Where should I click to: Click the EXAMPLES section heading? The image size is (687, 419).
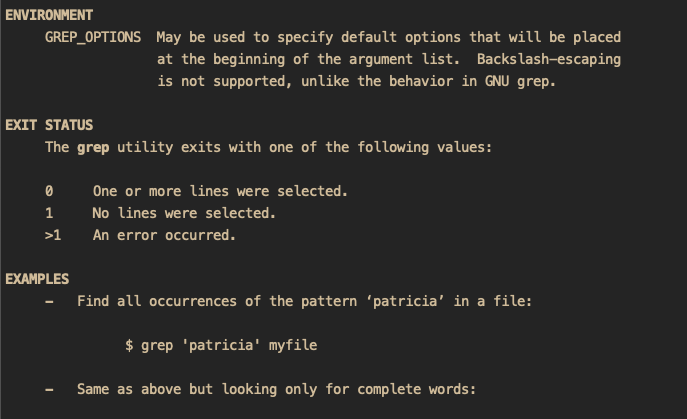[37, 279]
